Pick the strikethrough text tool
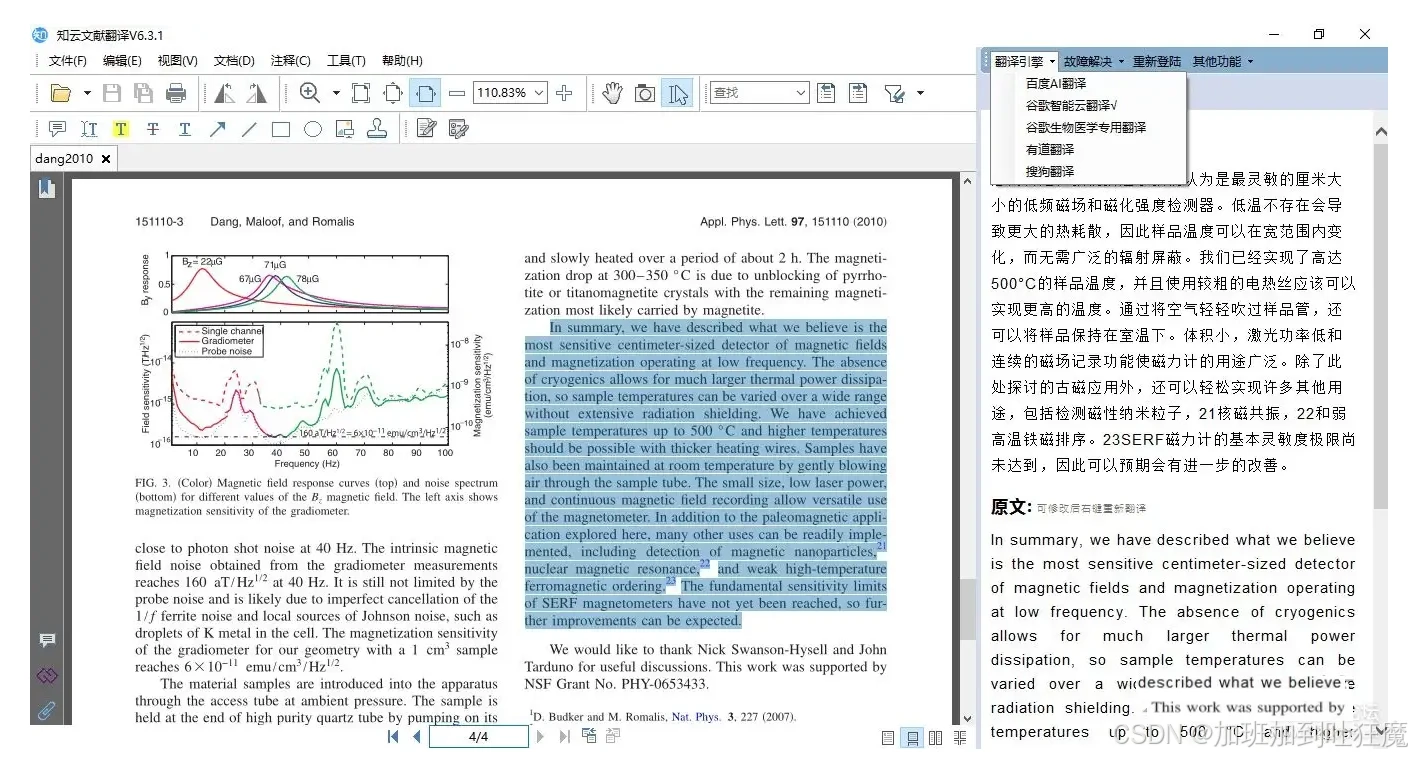 tap(152, 129)
